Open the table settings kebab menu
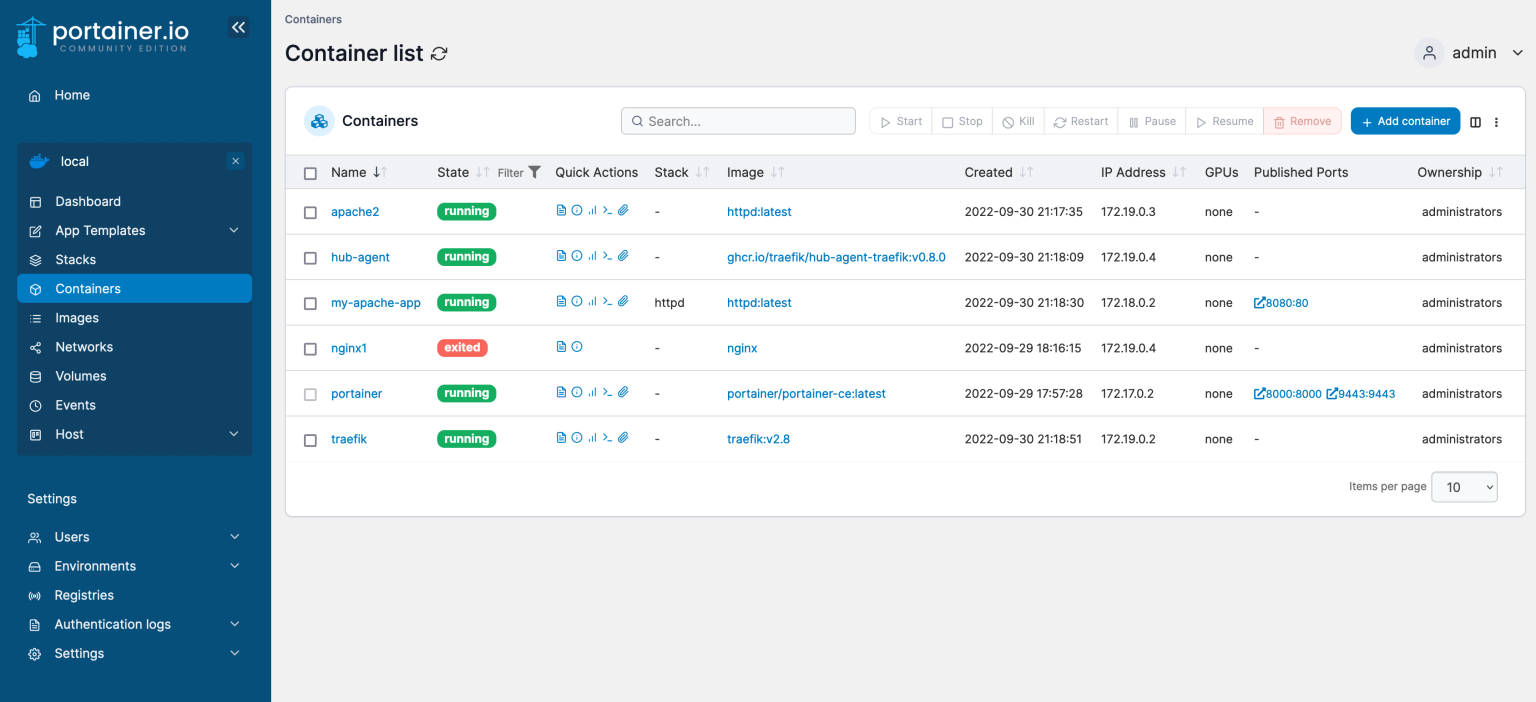Image resolution: width=1536 pixels, height=702 pixels. coord(1496,121)
